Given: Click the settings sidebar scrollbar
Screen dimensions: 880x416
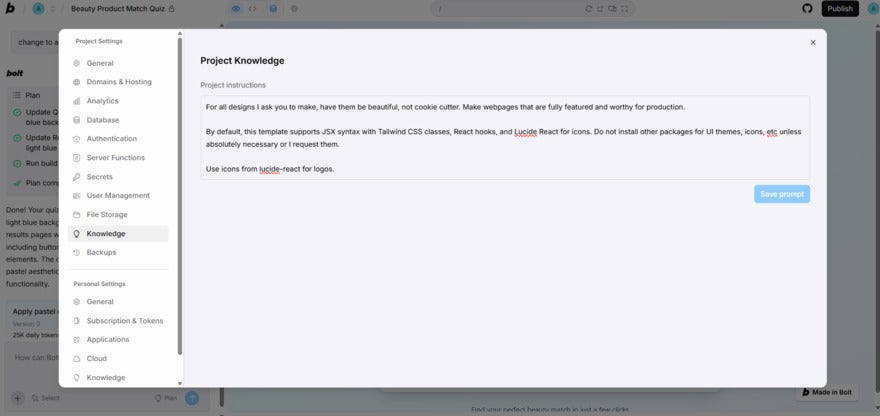Looking at the screenshot, I should pyautogui.click(x=180, y=200).
